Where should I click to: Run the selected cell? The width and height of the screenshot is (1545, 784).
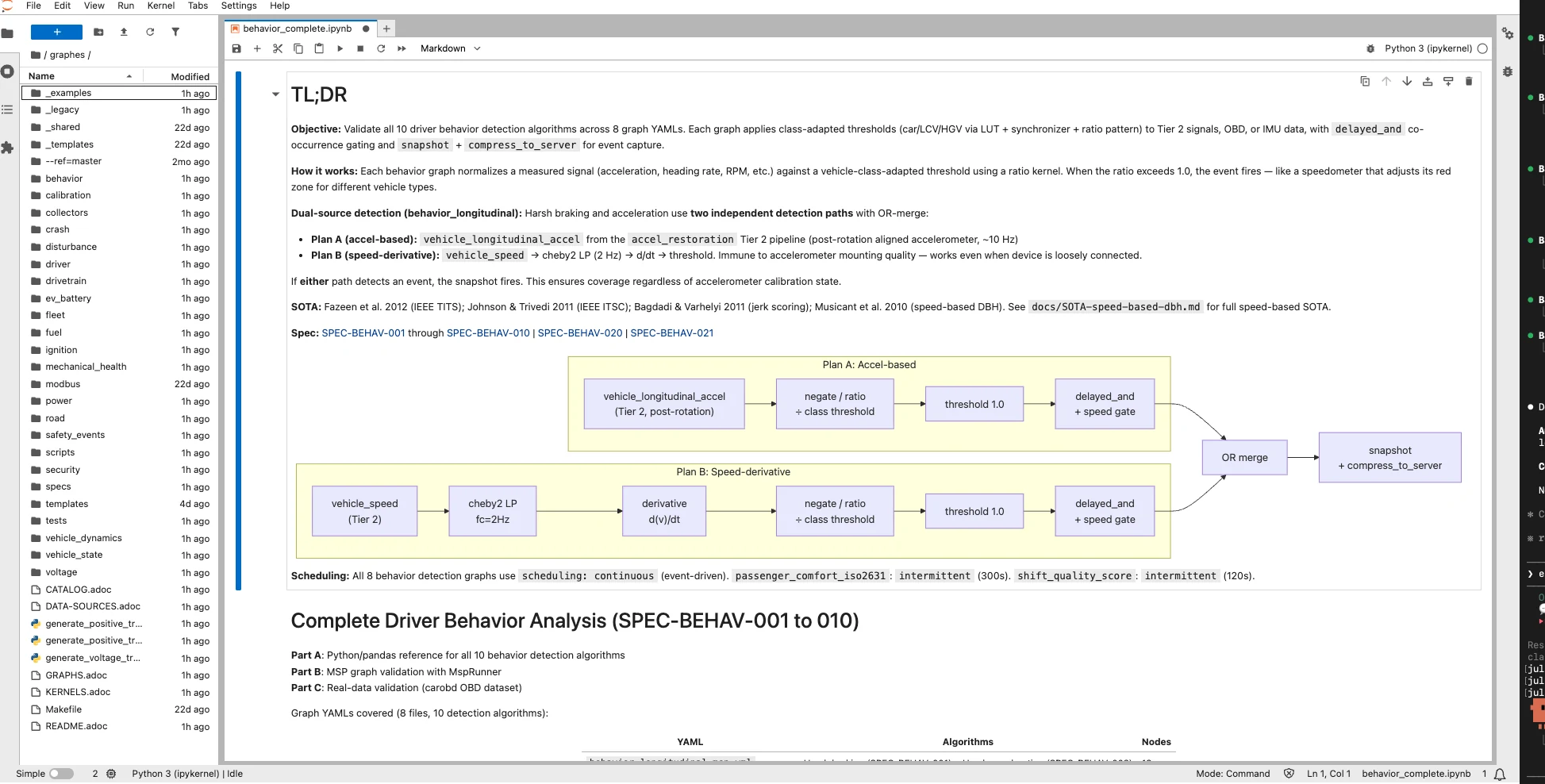(x=340, y=48)
